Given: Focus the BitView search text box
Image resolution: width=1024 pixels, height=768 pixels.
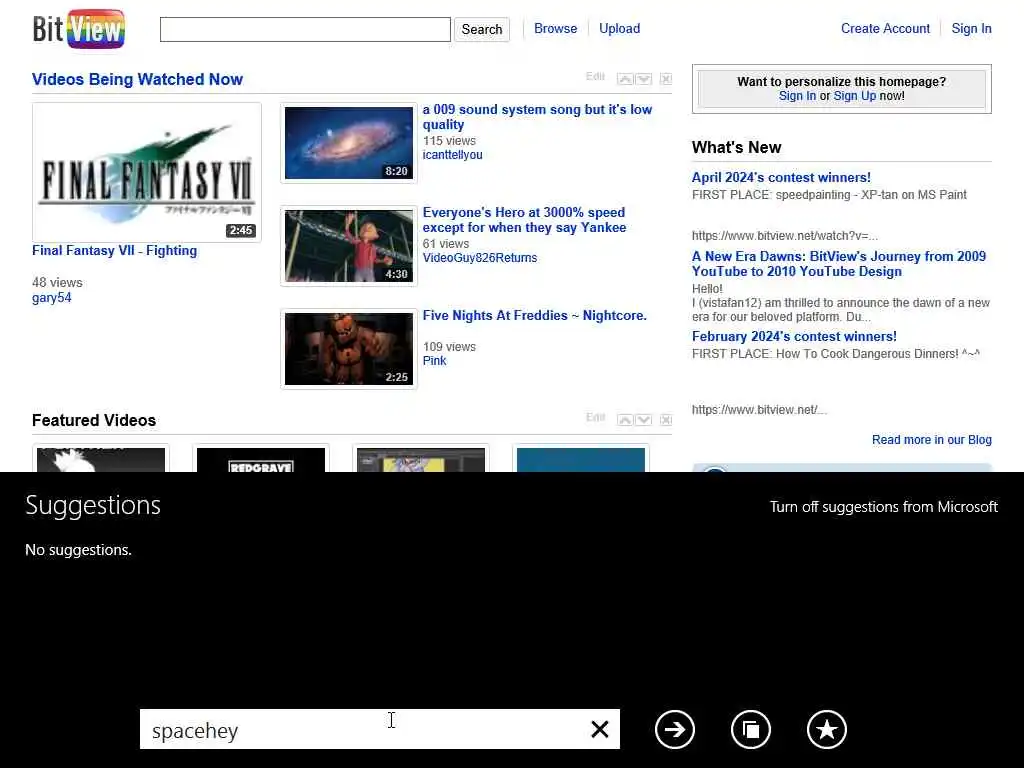Looking at the screenshot, I should point(305,29).
